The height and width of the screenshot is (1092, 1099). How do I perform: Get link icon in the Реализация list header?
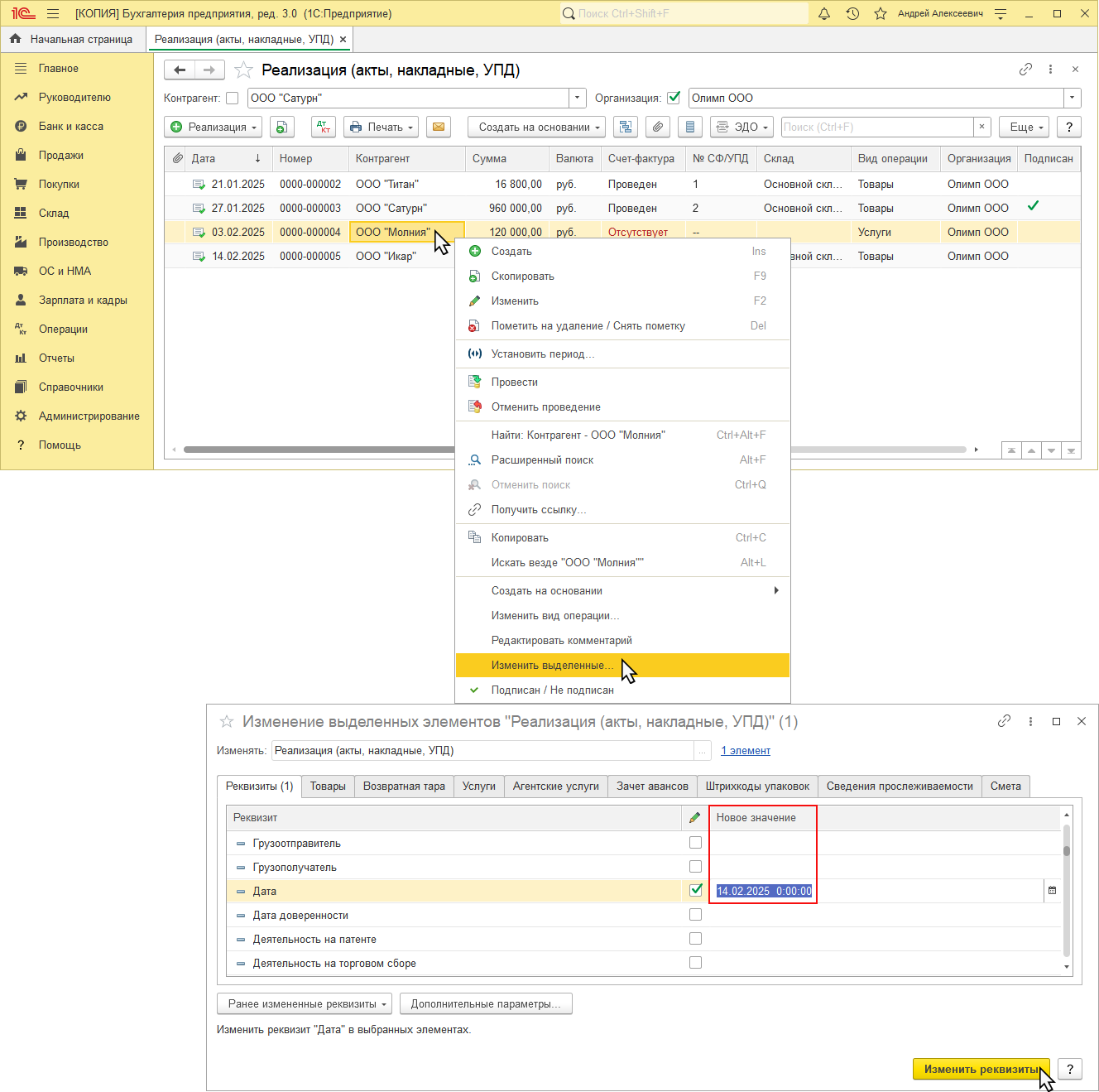[x=1025, y=70]
